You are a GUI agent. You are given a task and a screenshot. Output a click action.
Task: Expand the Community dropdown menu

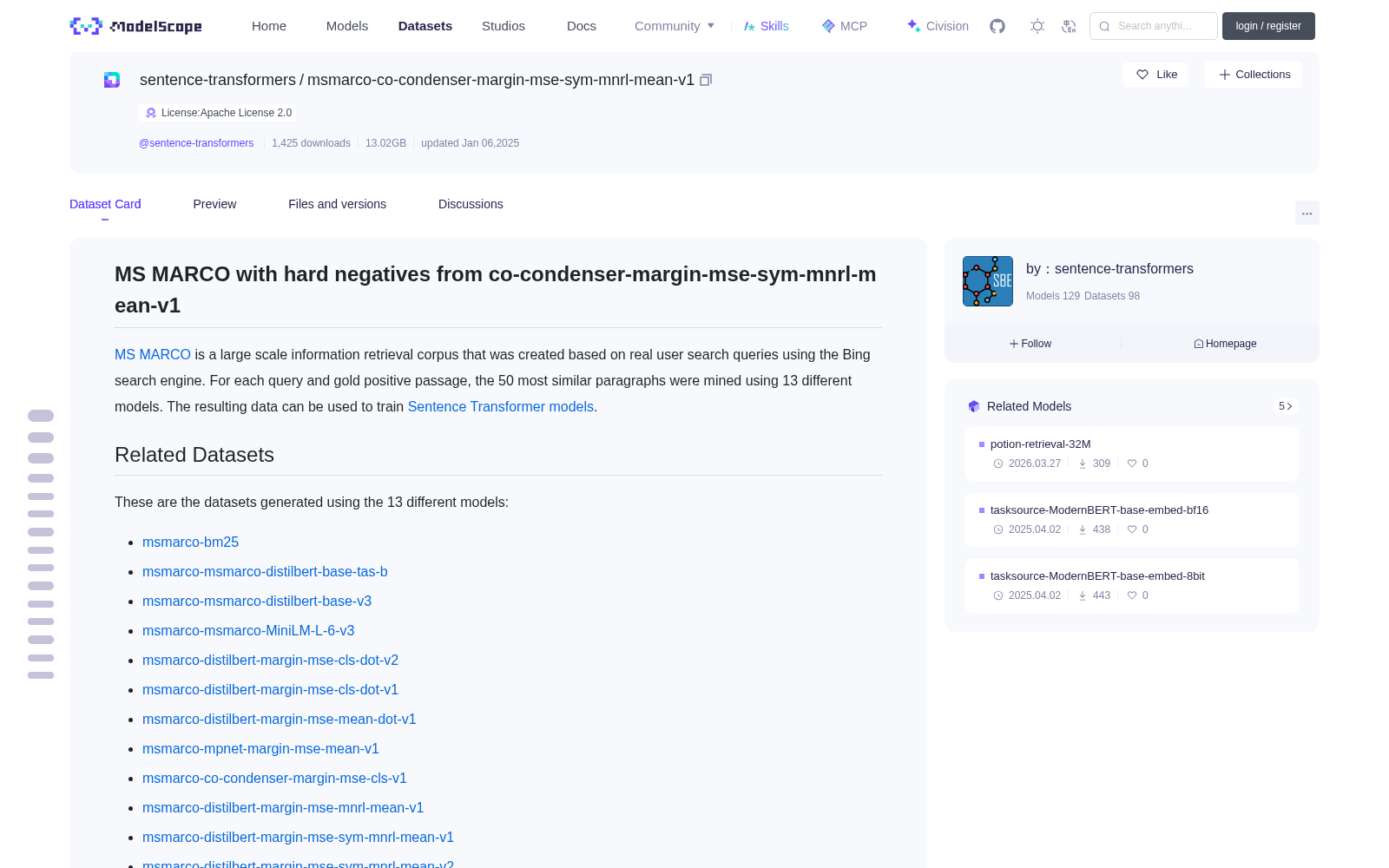(675, 26)
